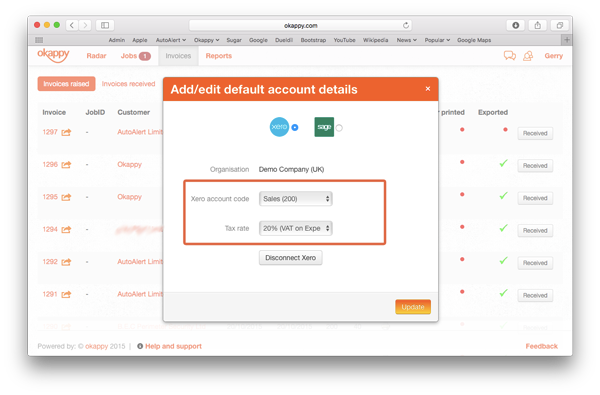The width and height of the screenshot is (600, 395).
Task: Add new tab with plus button
Action: pyautogui.click(x=567, y=40)
